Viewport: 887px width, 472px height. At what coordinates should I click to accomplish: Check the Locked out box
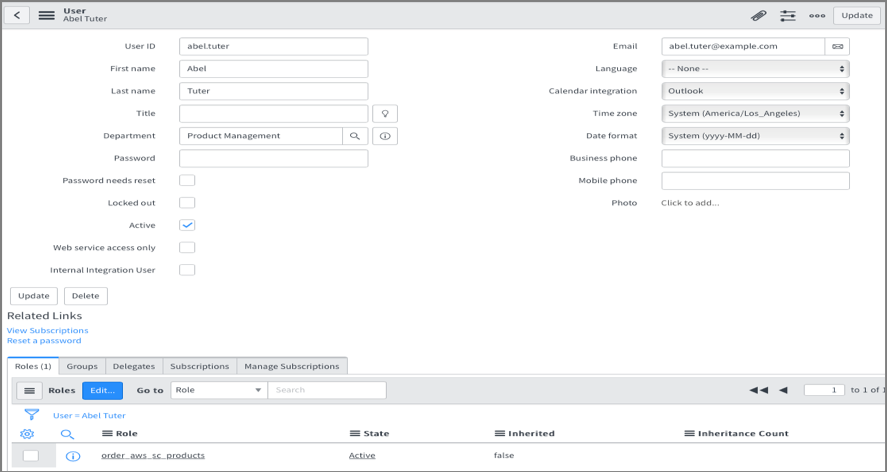click(187, 203)
